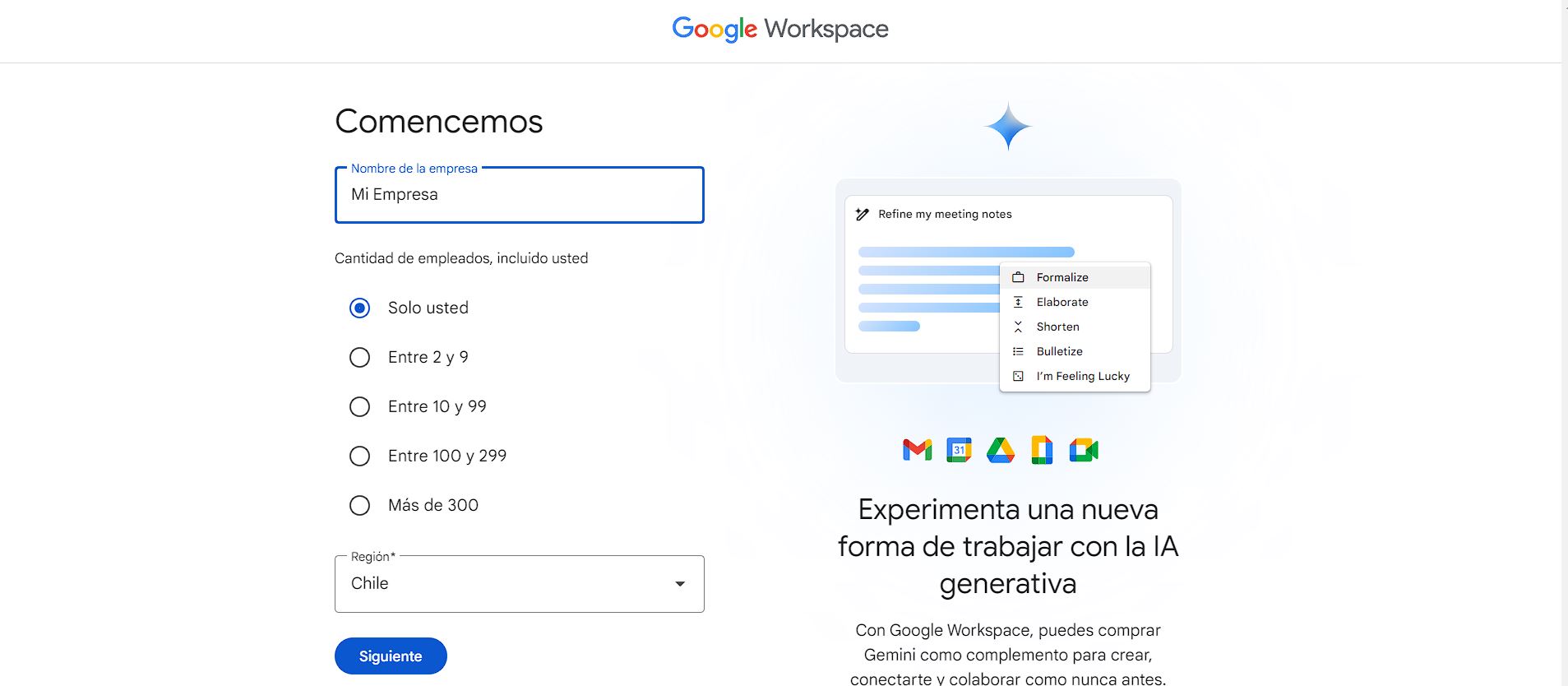The width and height of the screenshot is (1568, 686).
Task: Click the Experimenta una nueva forma heading
Action: tap(1008, 546)
